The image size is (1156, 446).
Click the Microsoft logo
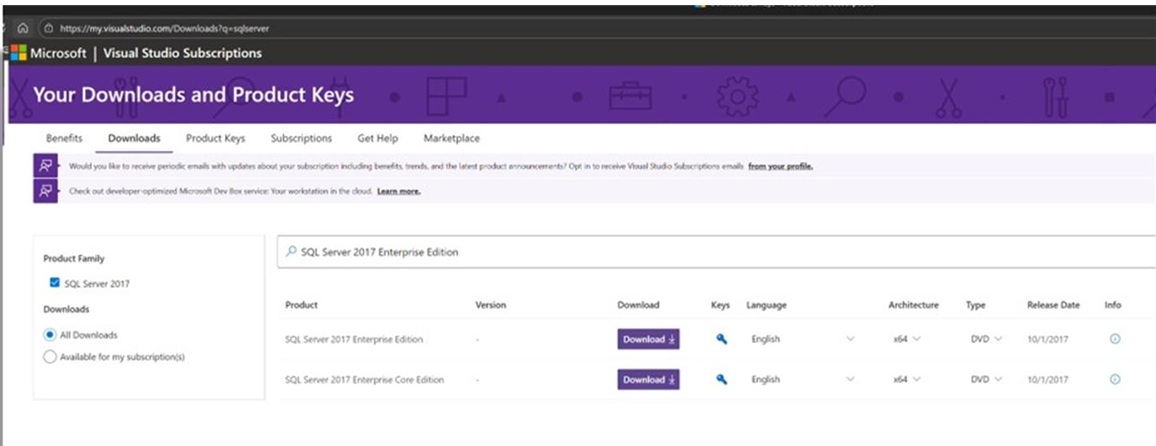19,53
